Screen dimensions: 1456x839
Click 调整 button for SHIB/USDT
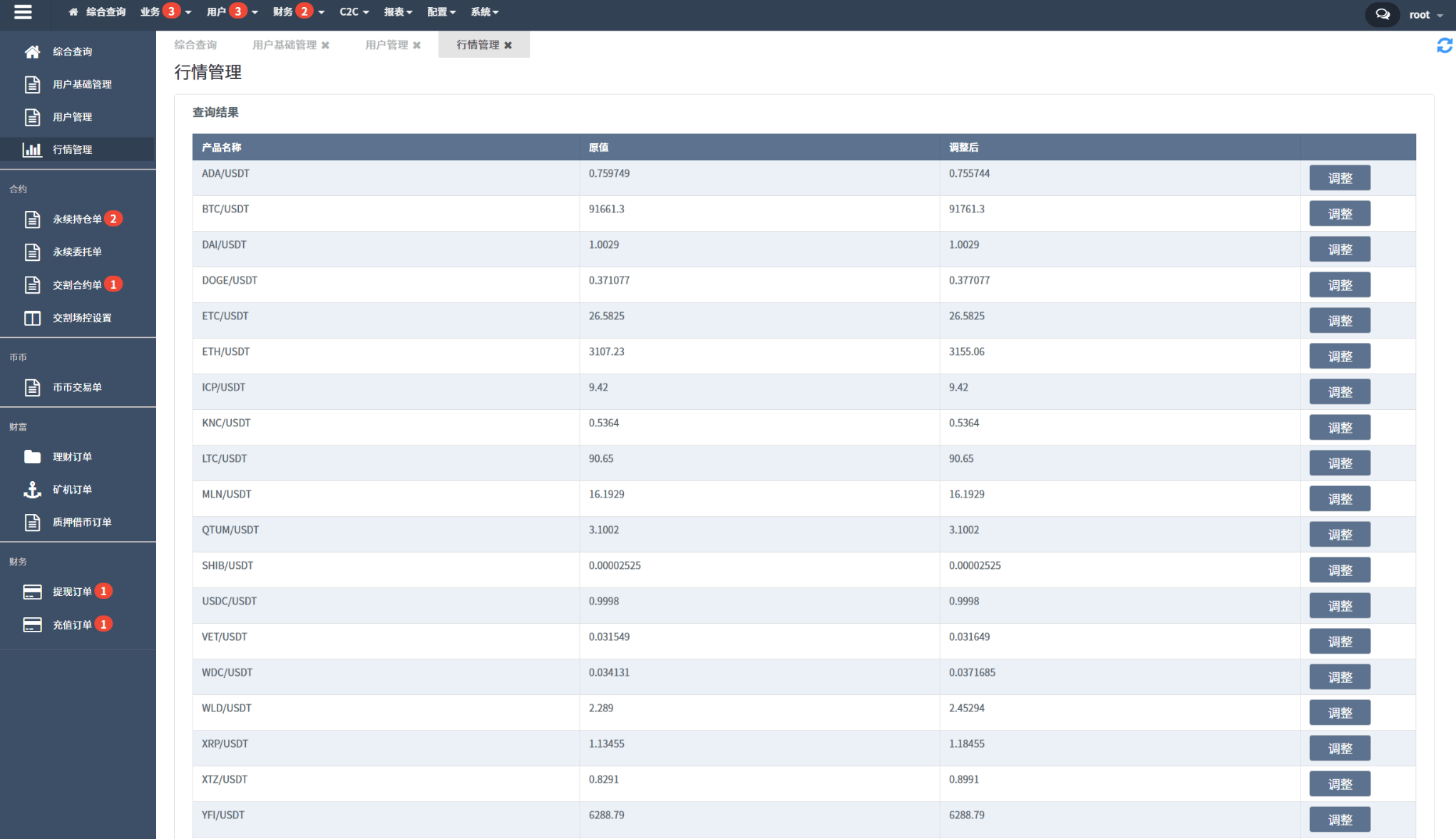point(1340,570)
